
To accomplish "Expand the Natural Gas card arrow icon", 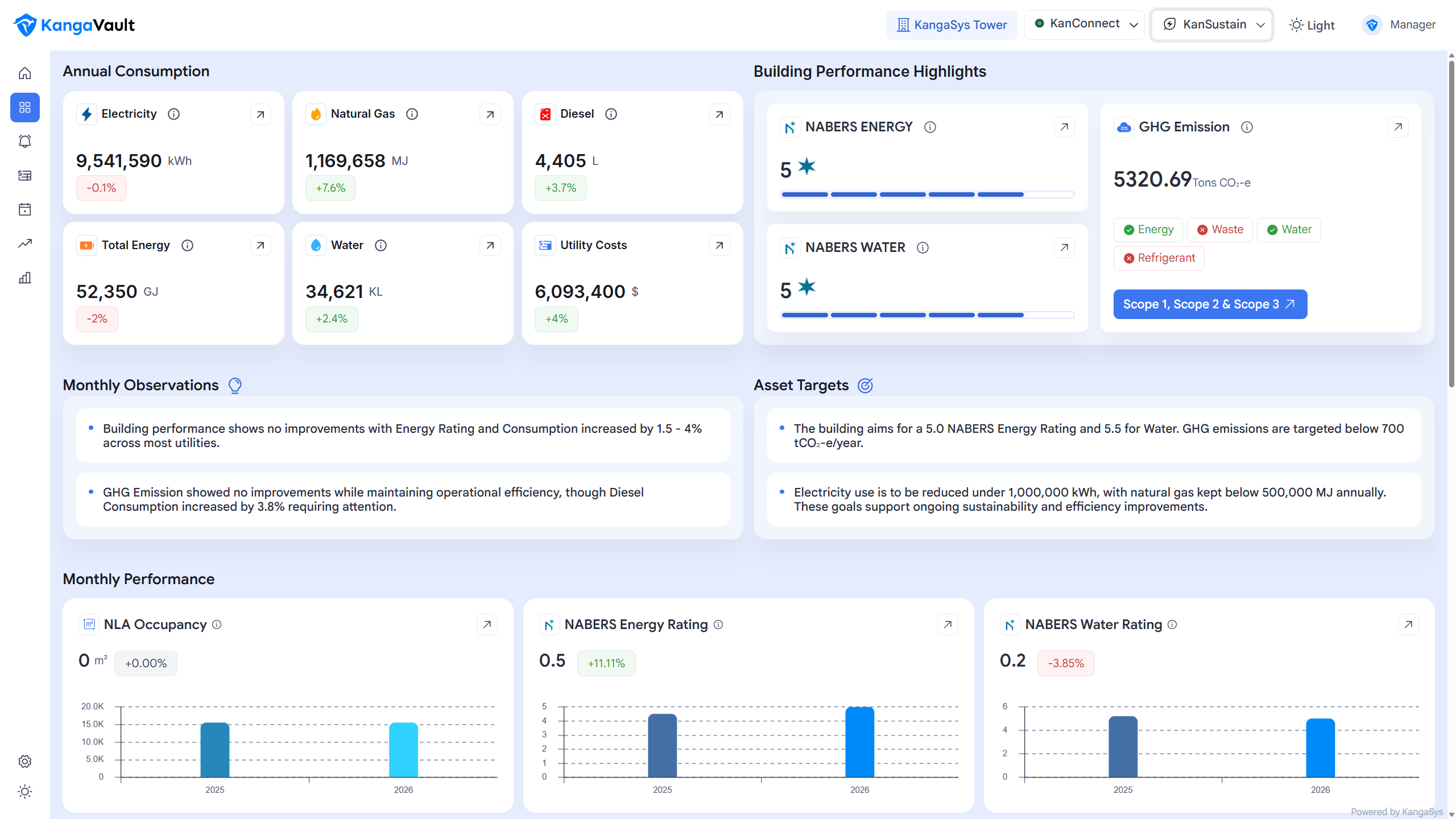I will [x=490, y=114].
